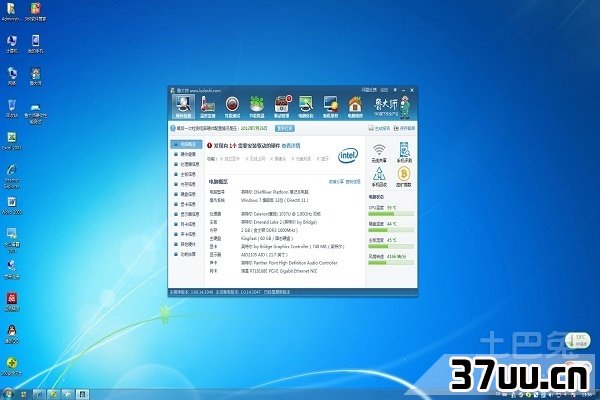Open 360 software manager icon on desktop

36,11
